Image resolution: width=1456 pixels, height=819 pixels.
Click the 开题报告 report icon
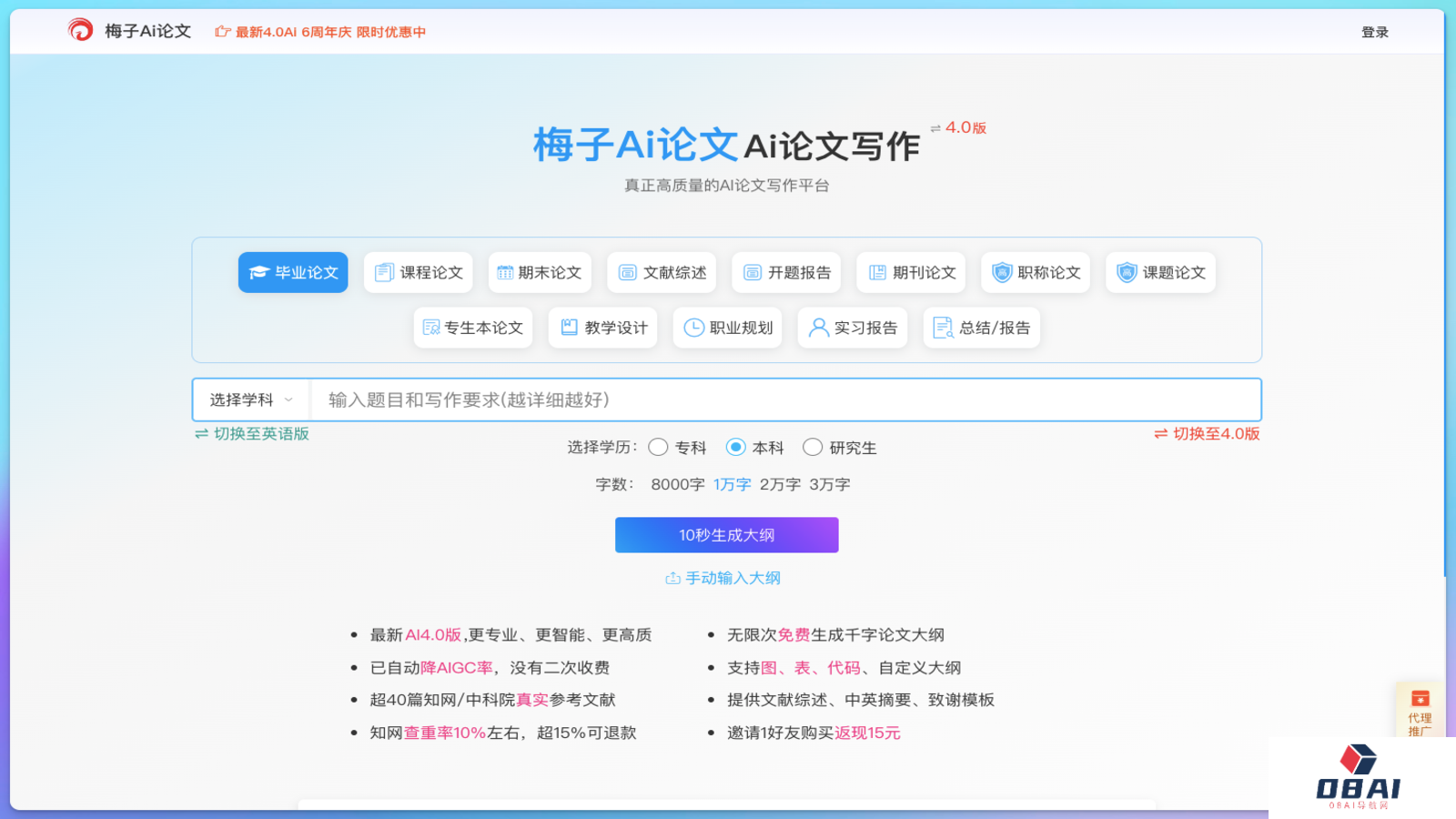click(x=753, y=271)
